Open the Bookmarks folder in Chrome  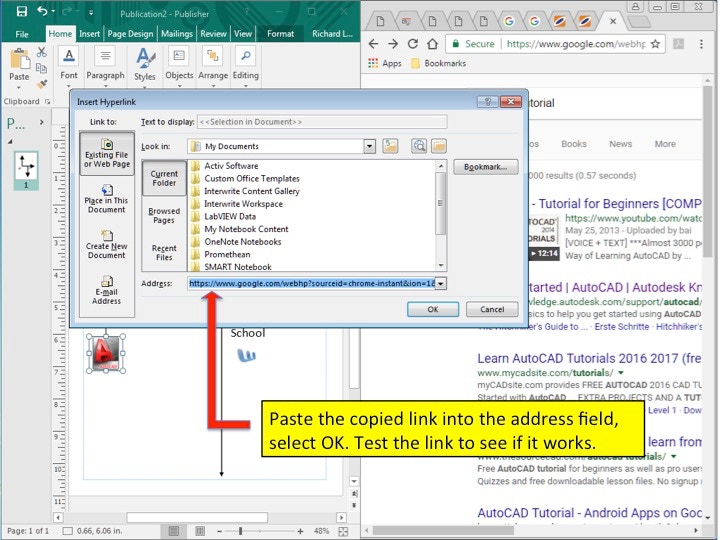439,63
